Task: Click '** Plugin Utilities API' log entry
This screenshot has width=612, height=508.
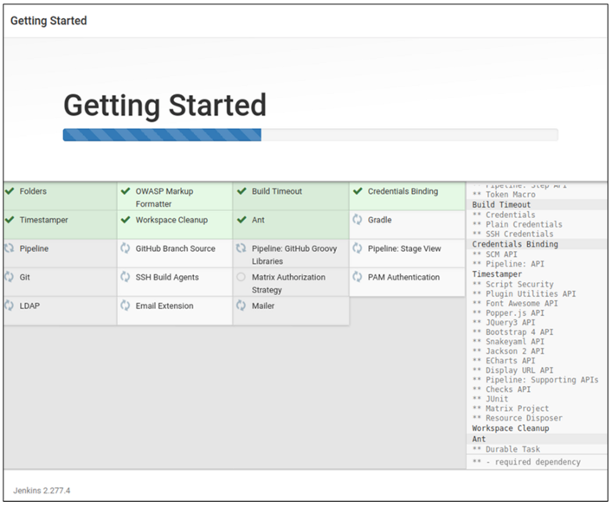Action: tap(524, 293)
